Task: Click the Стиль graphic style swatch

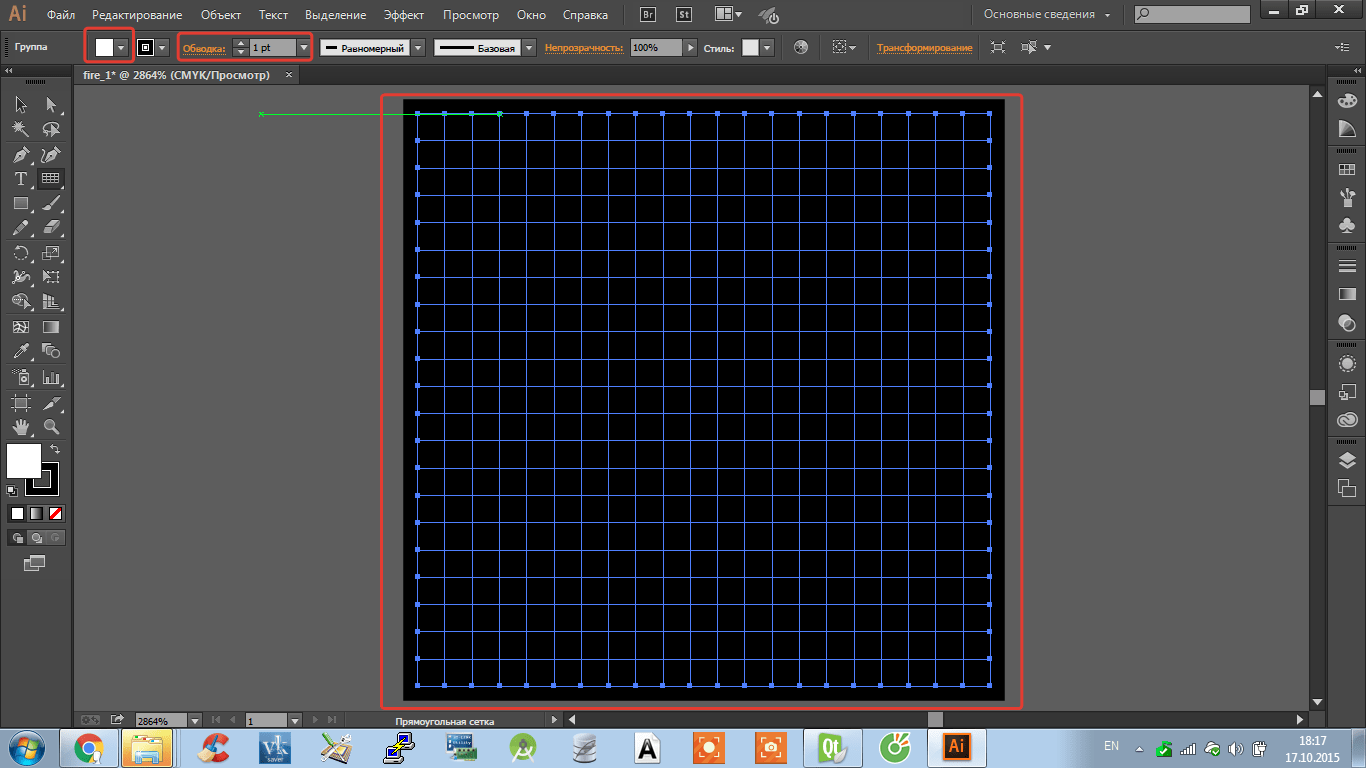Action: click(750, 47)
